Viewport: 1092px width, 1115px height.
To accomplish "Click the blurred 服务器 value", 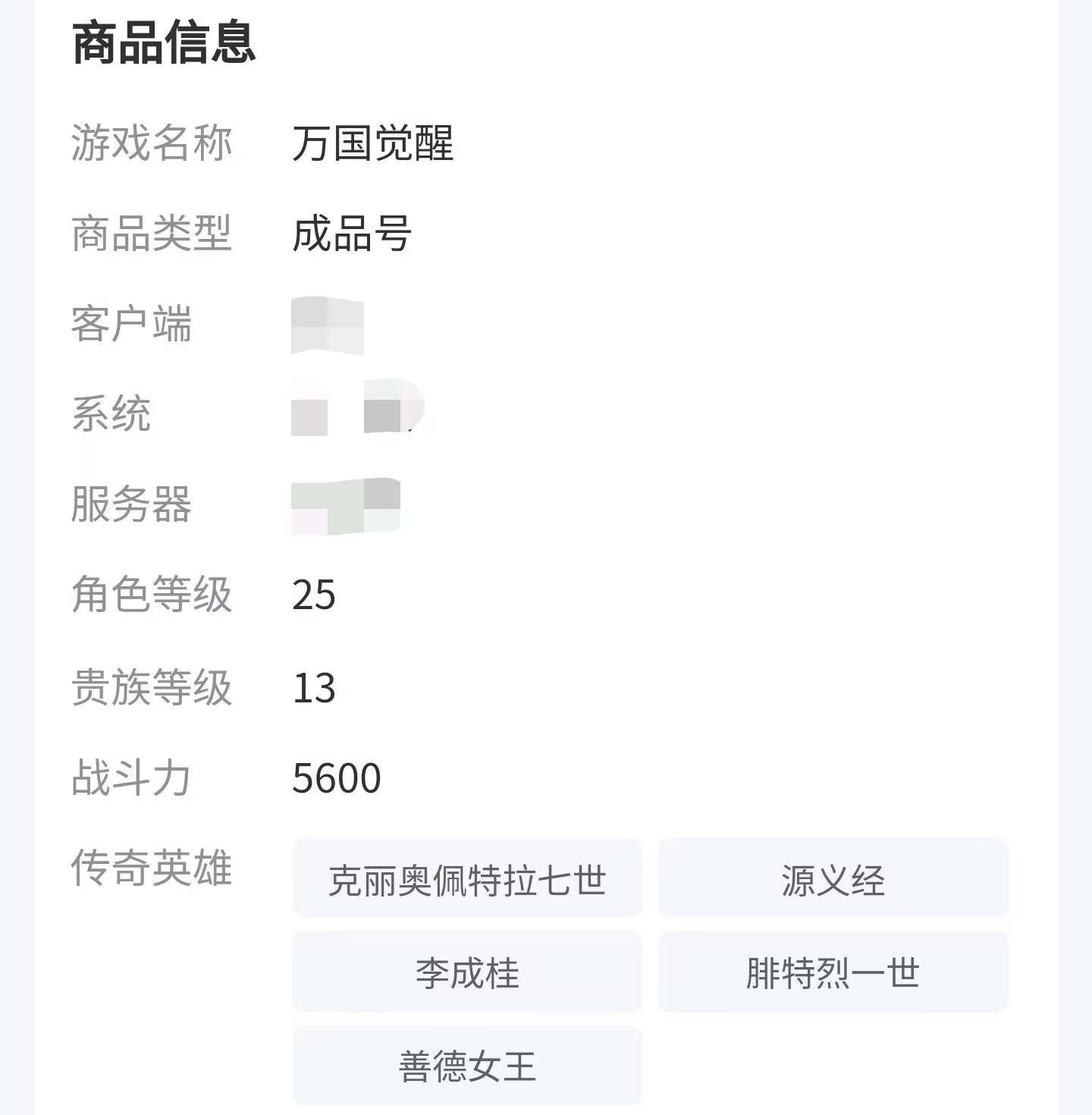I will 346,505.
